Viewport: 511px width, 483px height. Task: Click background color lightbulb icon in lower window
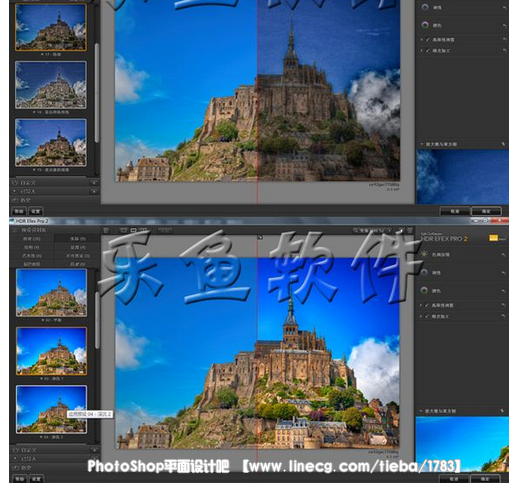coord(401,231)
